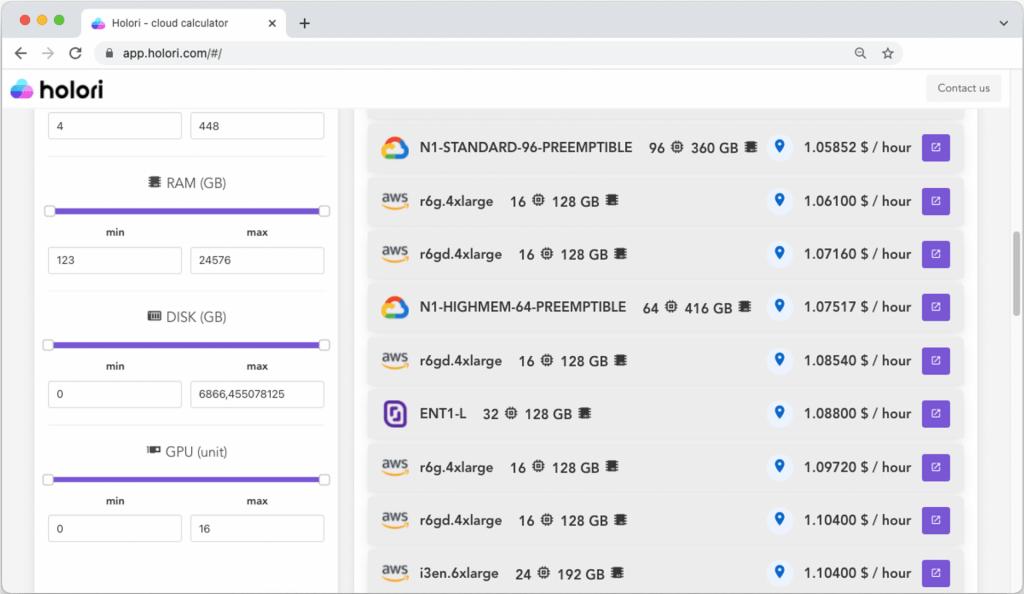
Task: Select the Scaleway icon on the ENT1-L row
Action: click(x=395, y=413)
